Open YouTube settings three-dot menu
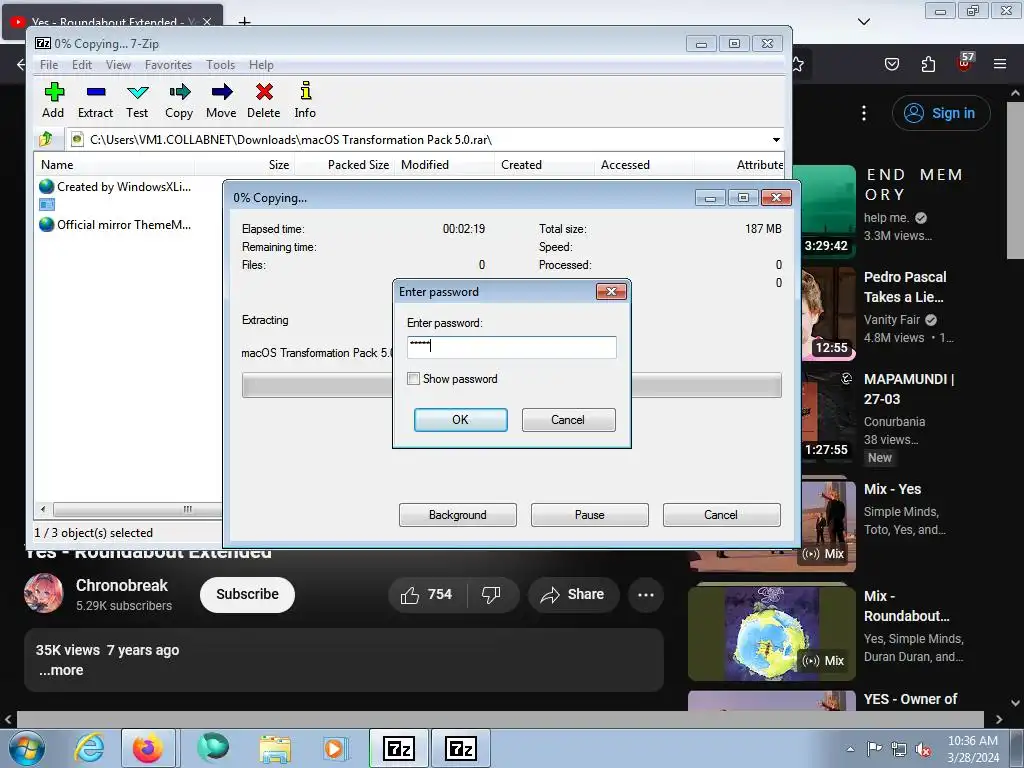 [x=863, y=113]
